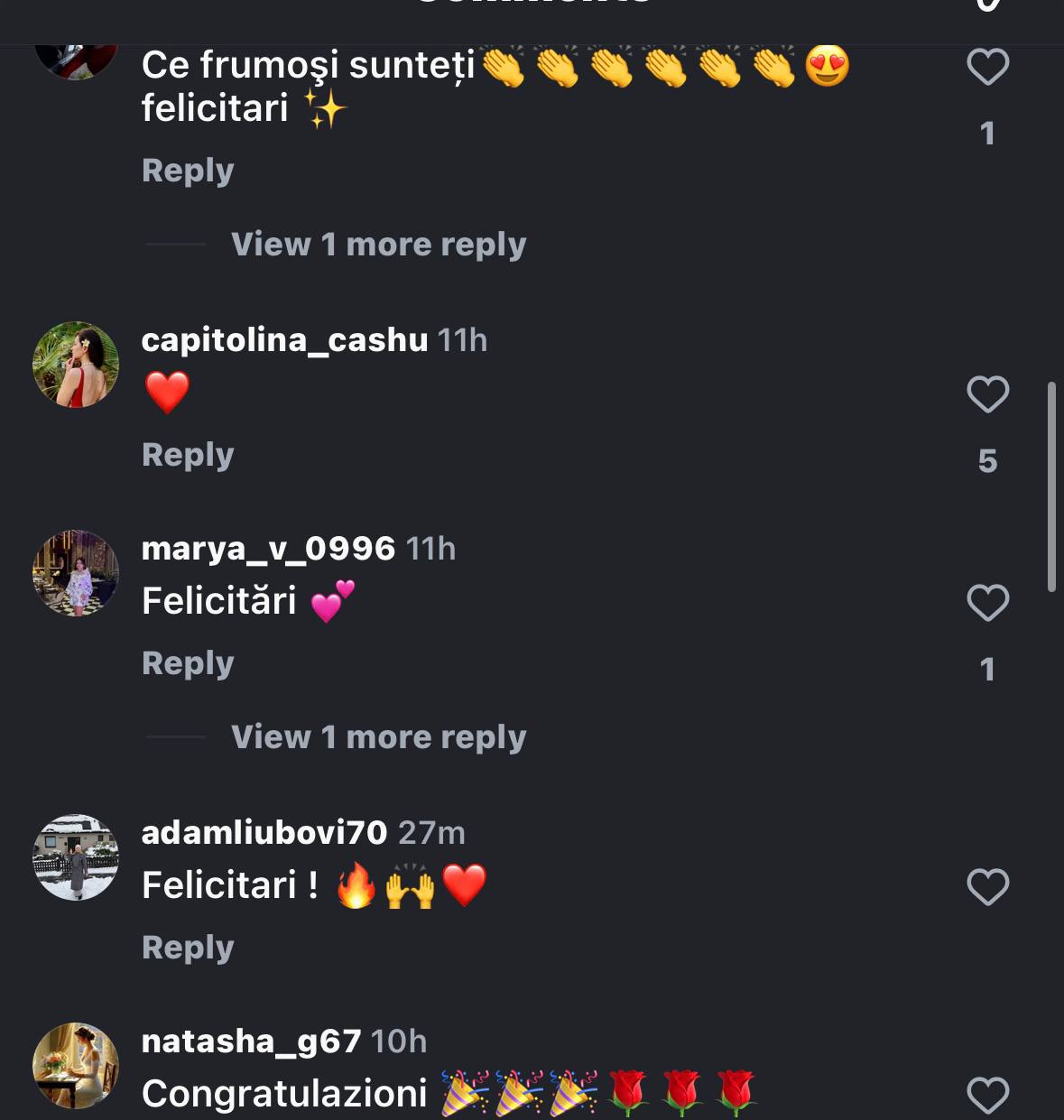
Task: Reply to marya_v_0996's comment
Action: point(188,663)
